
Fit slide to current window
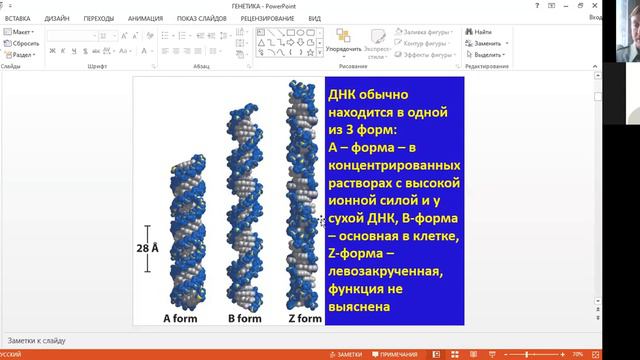point(596,354)
